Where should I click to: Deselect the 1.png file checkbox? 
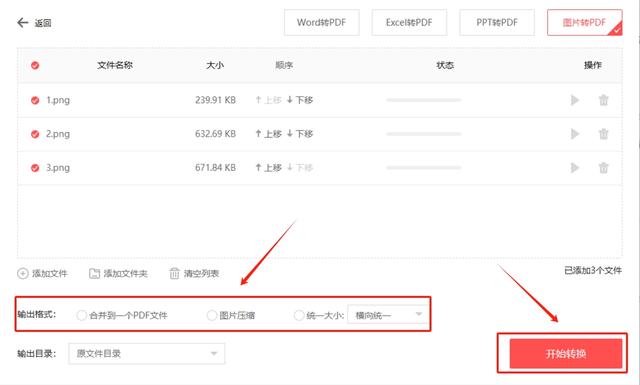(35, 100)
